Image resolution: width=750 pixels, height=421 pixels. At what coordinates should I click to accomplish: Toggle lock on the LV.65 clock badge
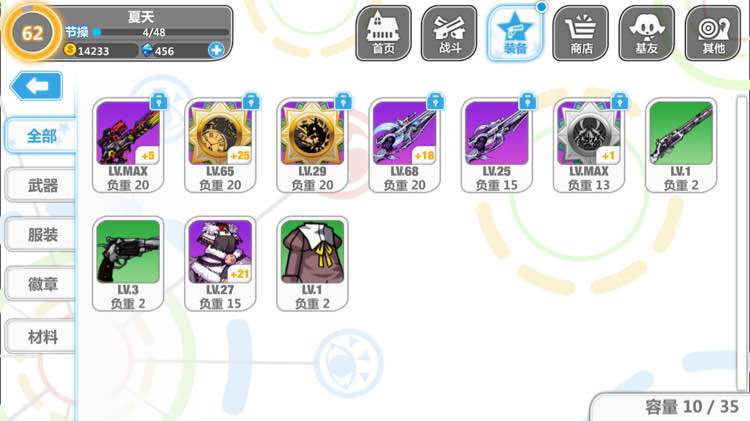point(251,101)
